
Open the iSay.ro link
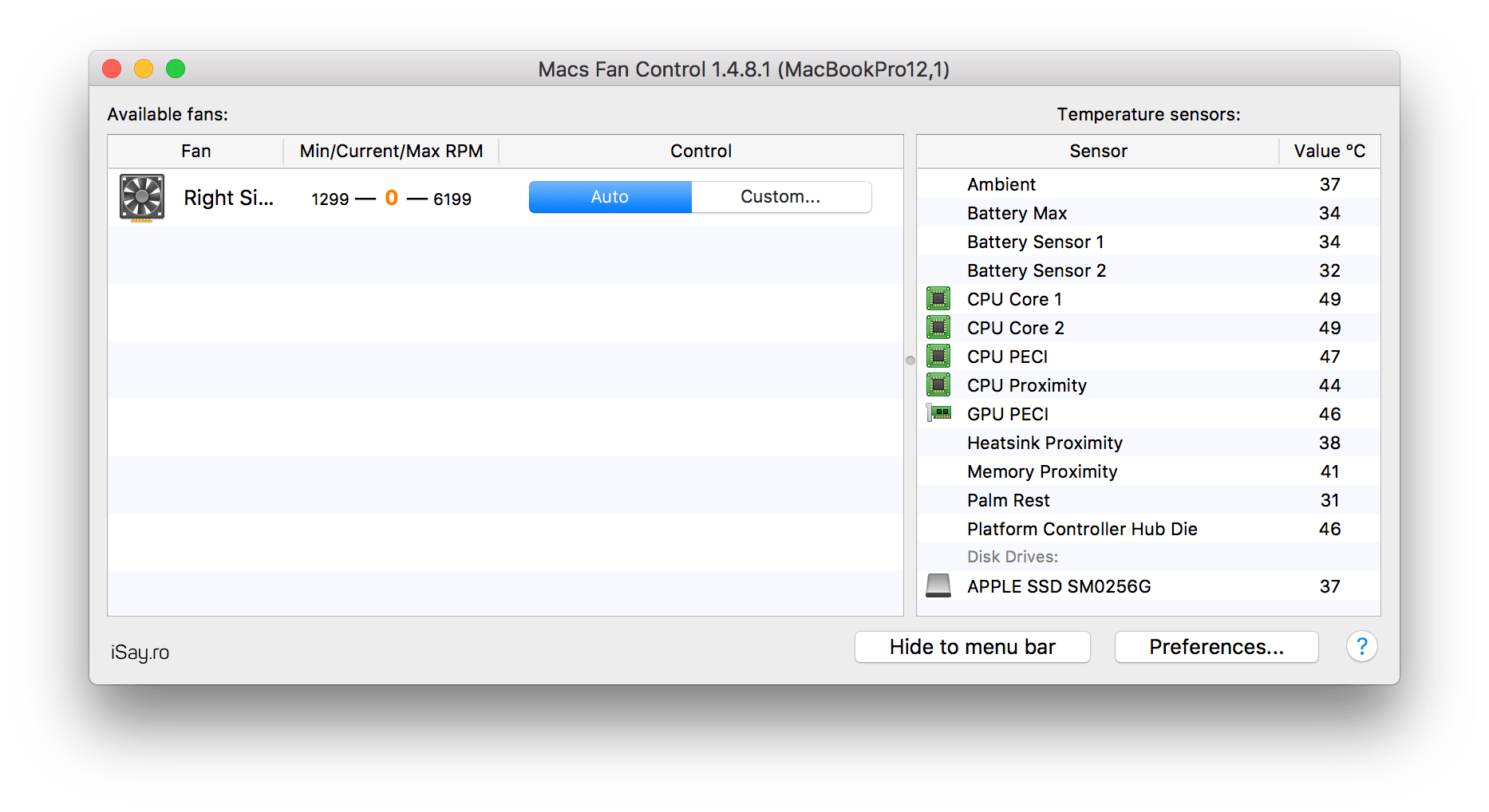pos(140,652)
